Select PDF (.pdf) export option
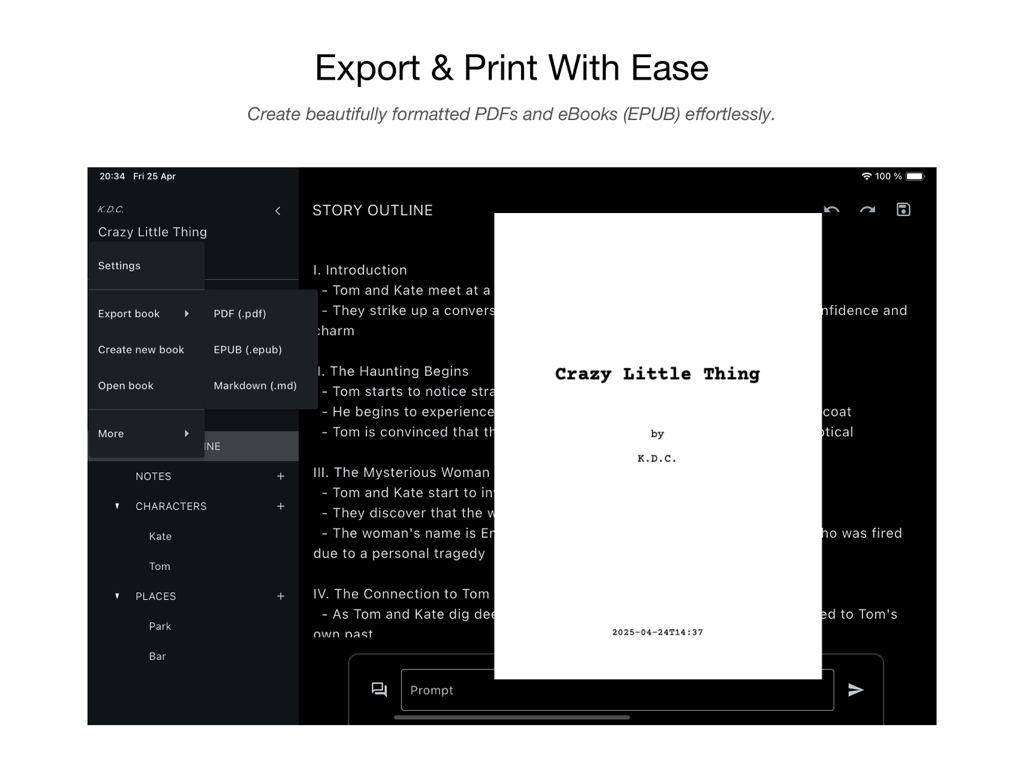Screen dimensions: 1024x768 (240, 313)
